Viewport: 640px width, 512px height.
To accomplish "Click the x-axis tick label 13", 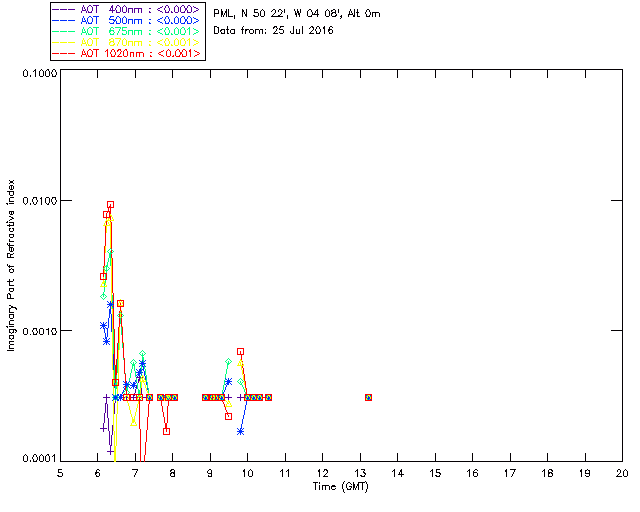I will (x=360, y=473).
